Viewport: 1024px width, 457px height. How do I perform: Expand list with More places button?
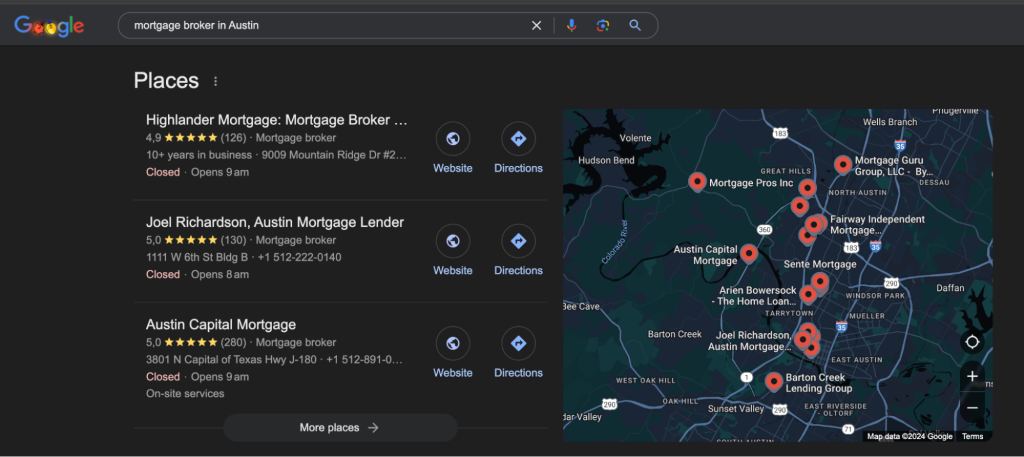pos(340,428)
